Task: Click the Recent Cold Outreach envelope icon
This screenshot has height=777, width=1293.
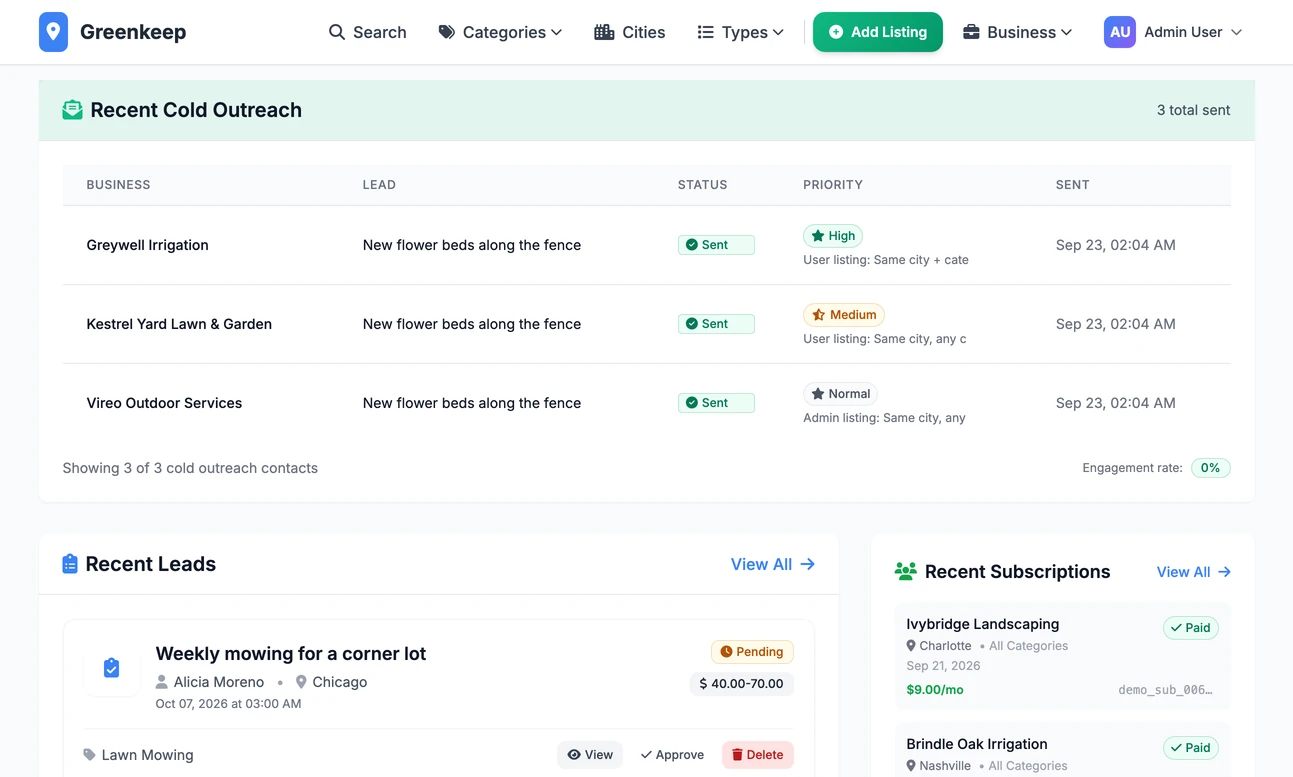Action: click(x=72, y=110)
